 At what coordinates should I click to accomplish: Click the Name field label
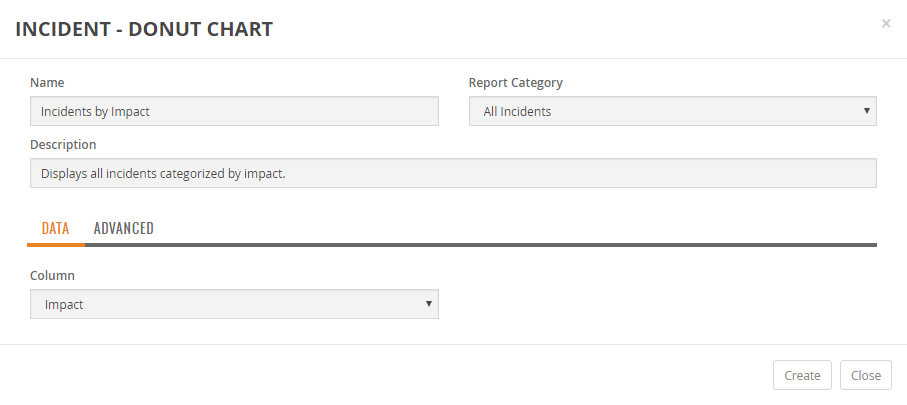47,83
